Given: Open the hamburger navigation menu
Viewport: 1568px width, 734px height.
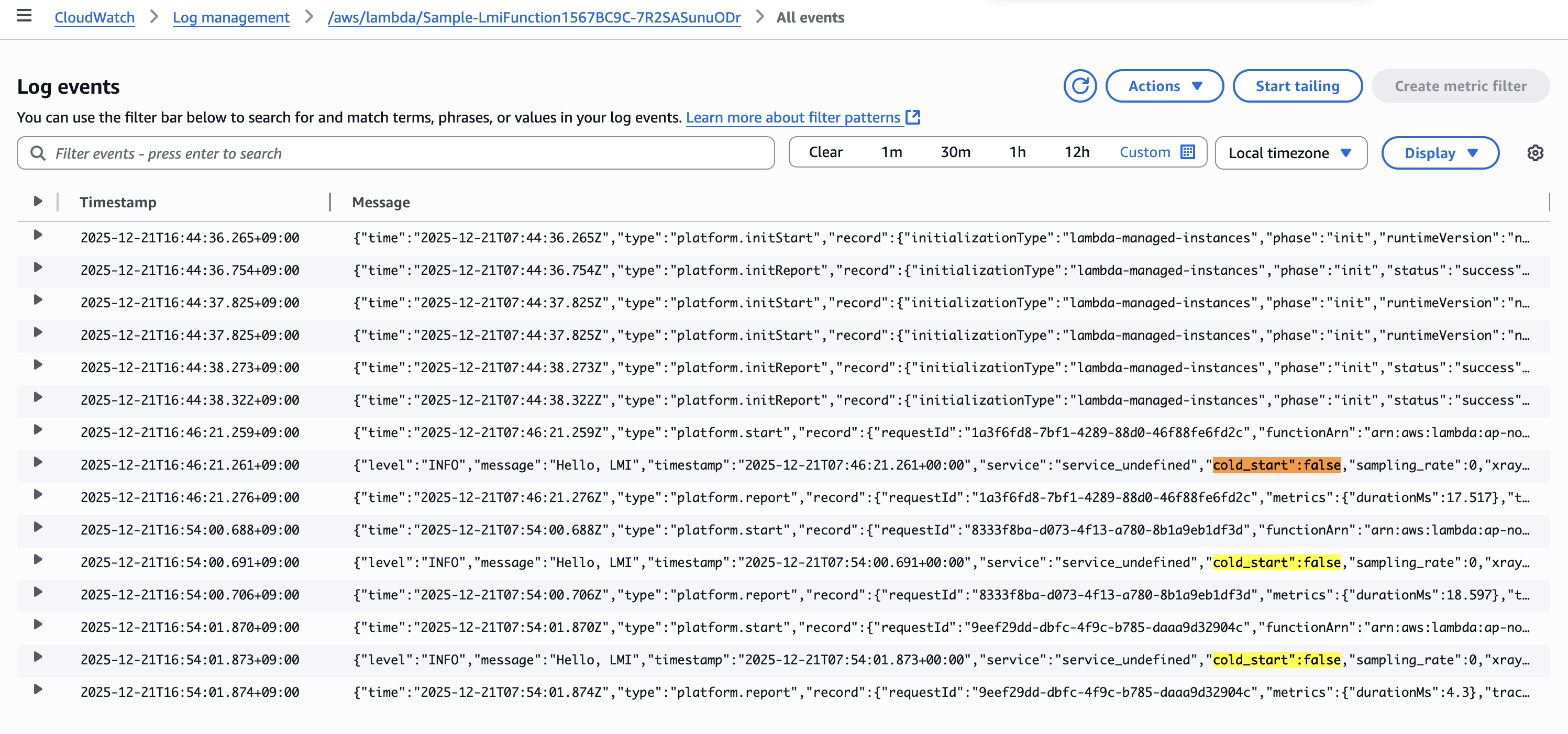Looking at the screenshot, I should 24,16.
